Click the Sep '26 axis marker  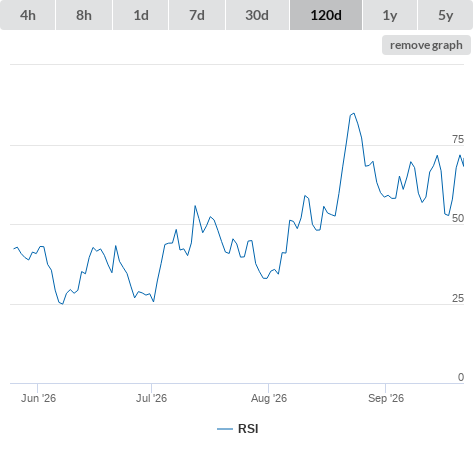pyautogui.click(x=386, y=398)
